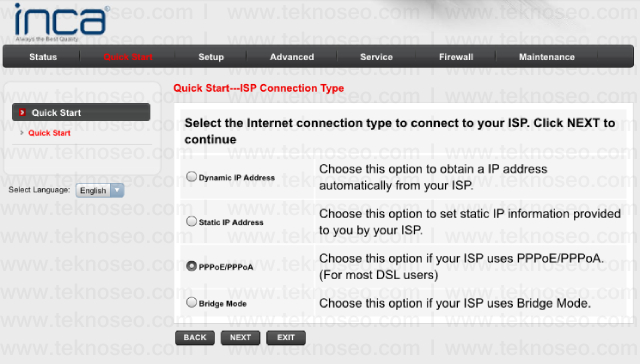Open the Quick Start sidebar link
The image size is (640, 364).
click(49, 133)
